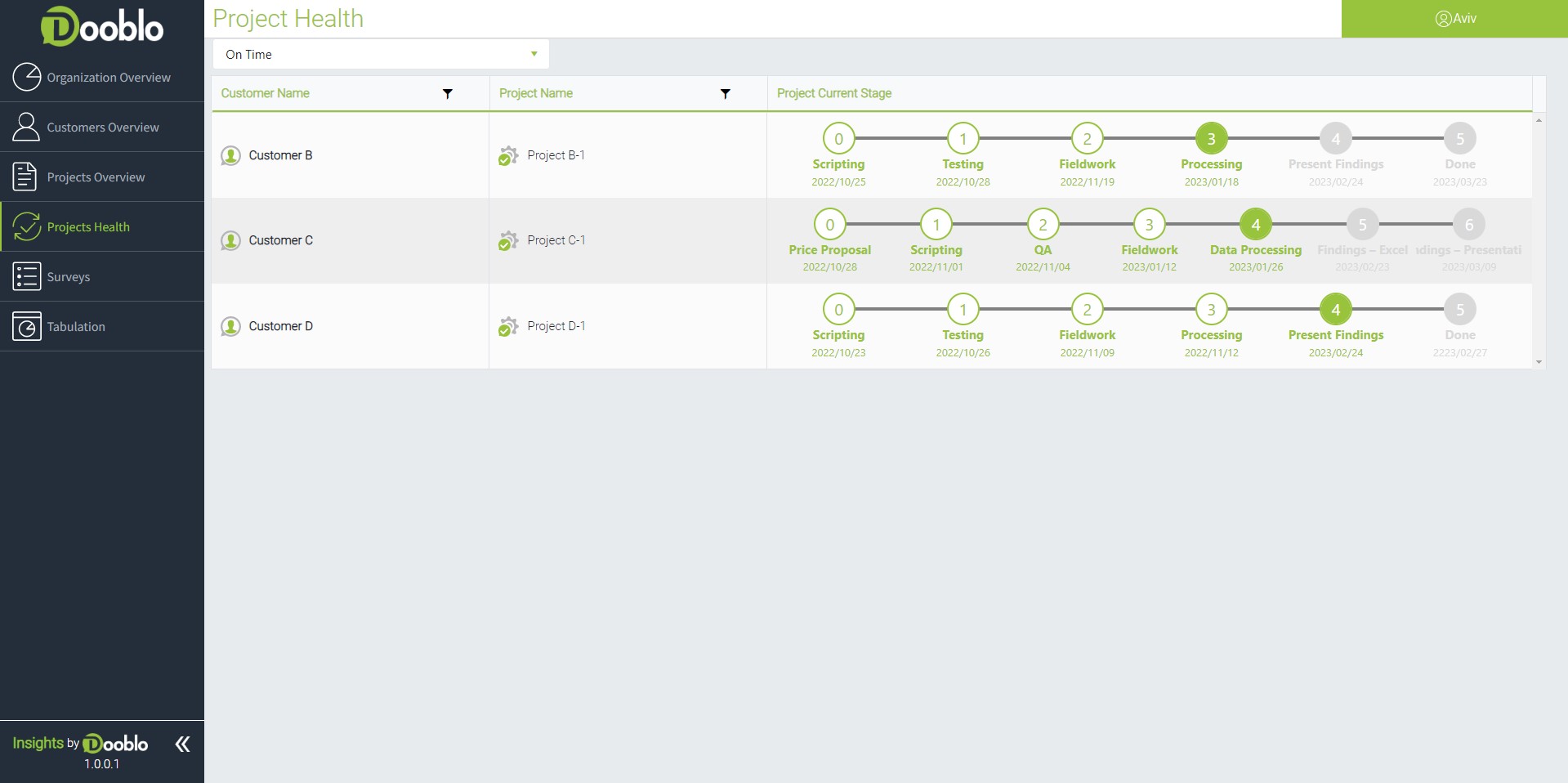This screenshot has height=783, width=1568.
Task: Click Scripting stage 1 of Project C-1
Action: click(936, 224)
